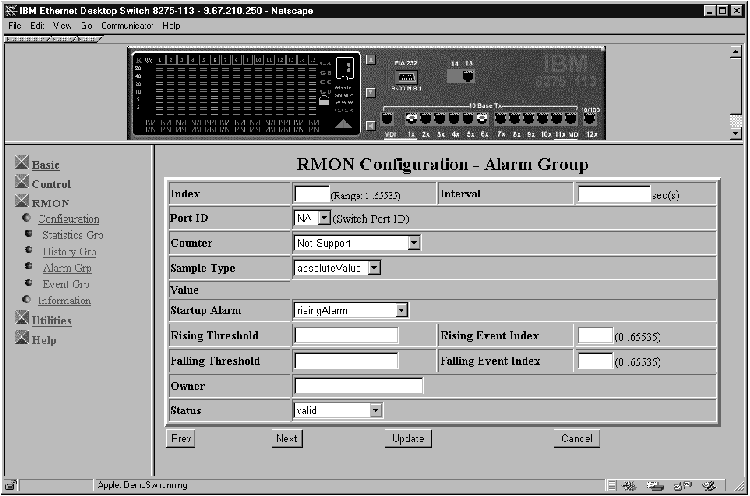Click the RS-232 port on switch image
This screenshot has width=750, height=496.
click(x=406, y=76)
